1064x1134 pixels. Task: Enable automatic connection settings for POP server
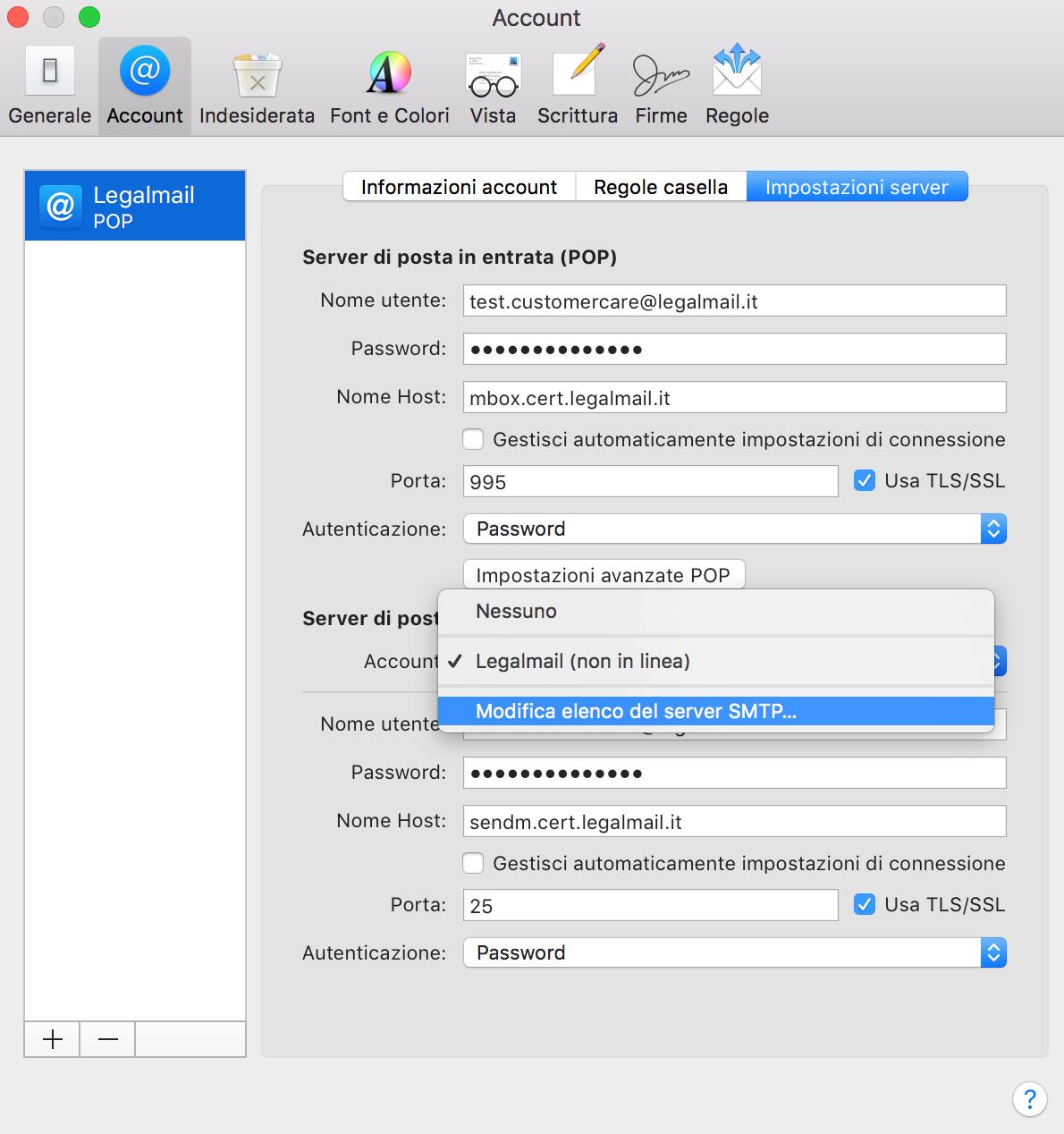pos(473,439)
